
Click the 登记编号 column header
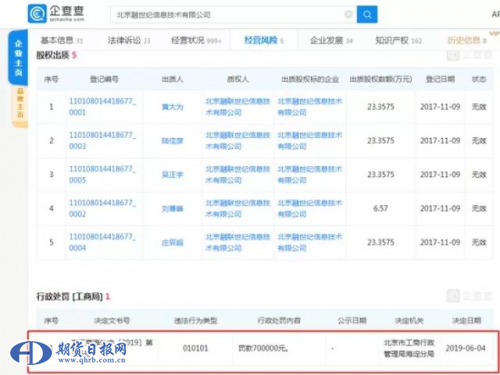pyautogui.click(x=104, y=79)
